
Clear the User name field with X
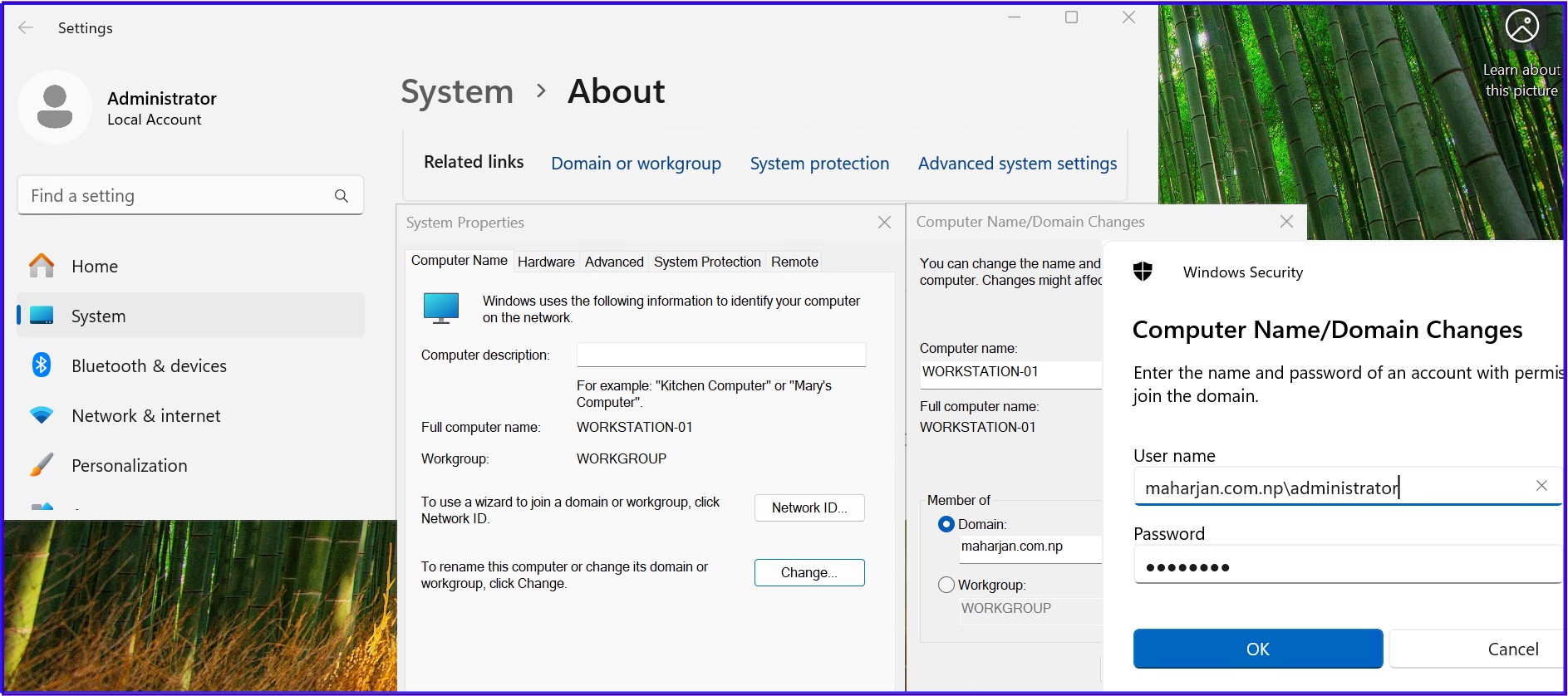pos(1541,486)
